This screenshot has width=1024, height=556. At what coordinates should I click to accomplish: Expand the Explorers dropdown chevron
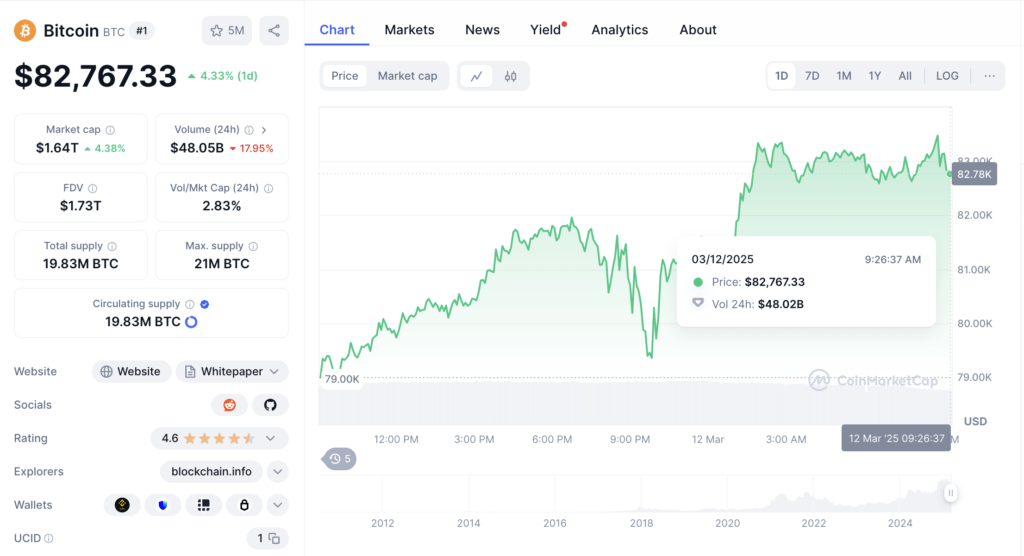click(278, 472)
